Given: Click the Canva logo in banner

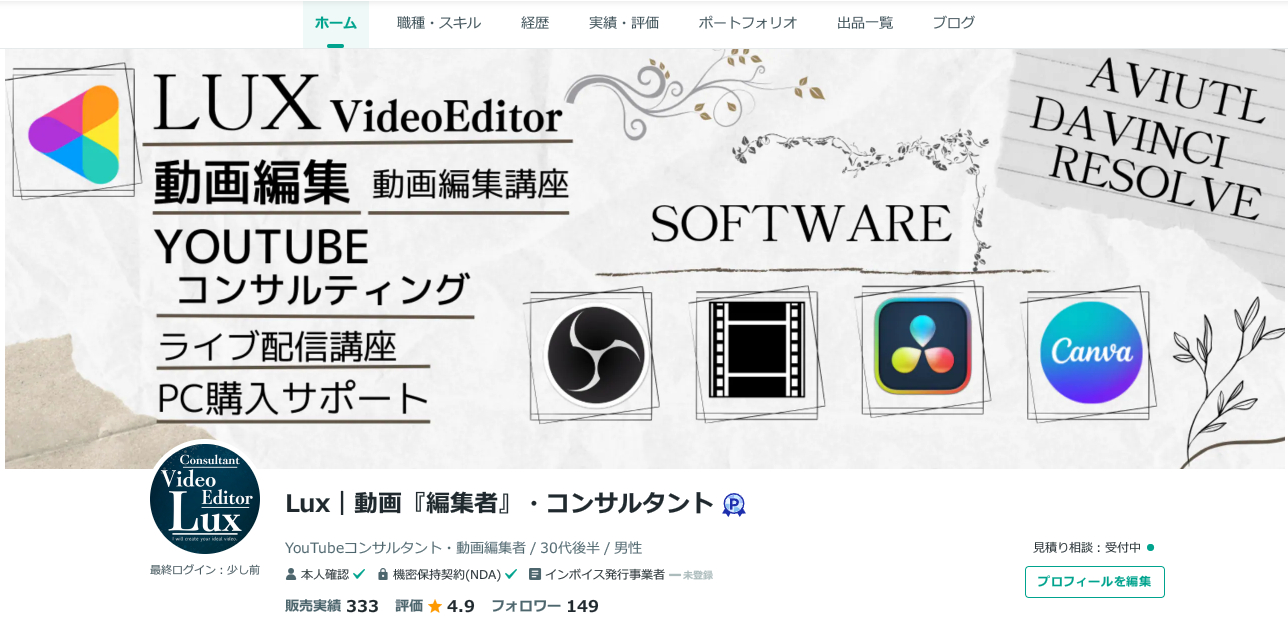Looking at the screenshot, I should click(x=1091, y=353).
